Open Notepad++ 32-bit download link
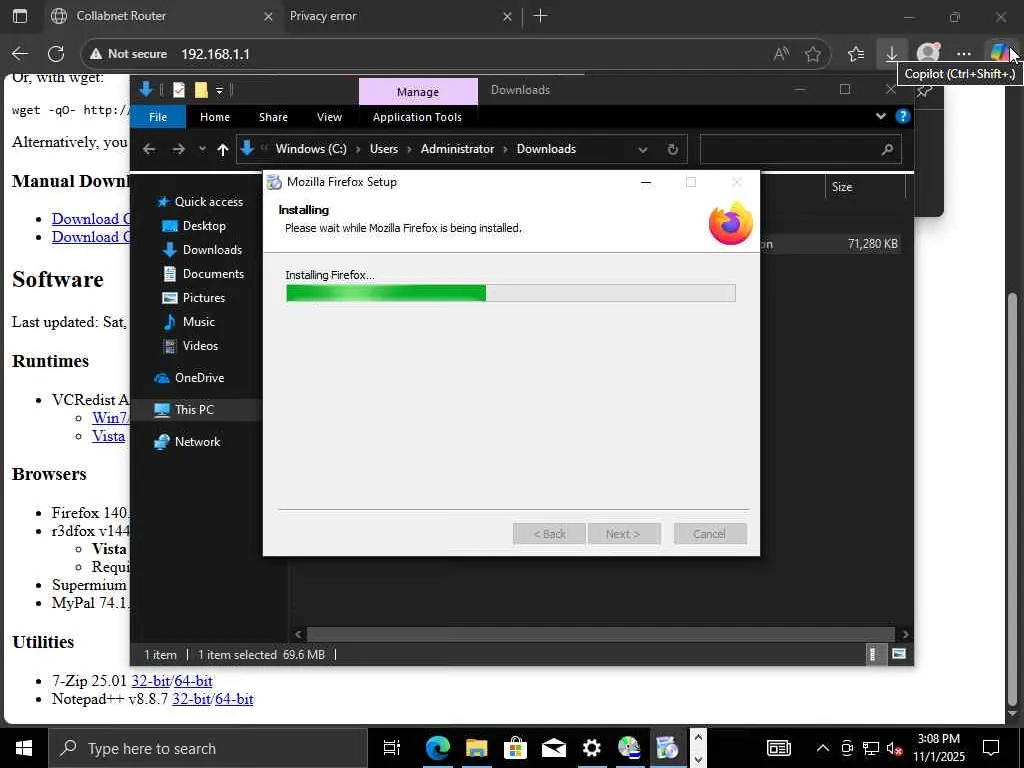This screenshot has width=1024, height=768. click(x=191, y=699)
